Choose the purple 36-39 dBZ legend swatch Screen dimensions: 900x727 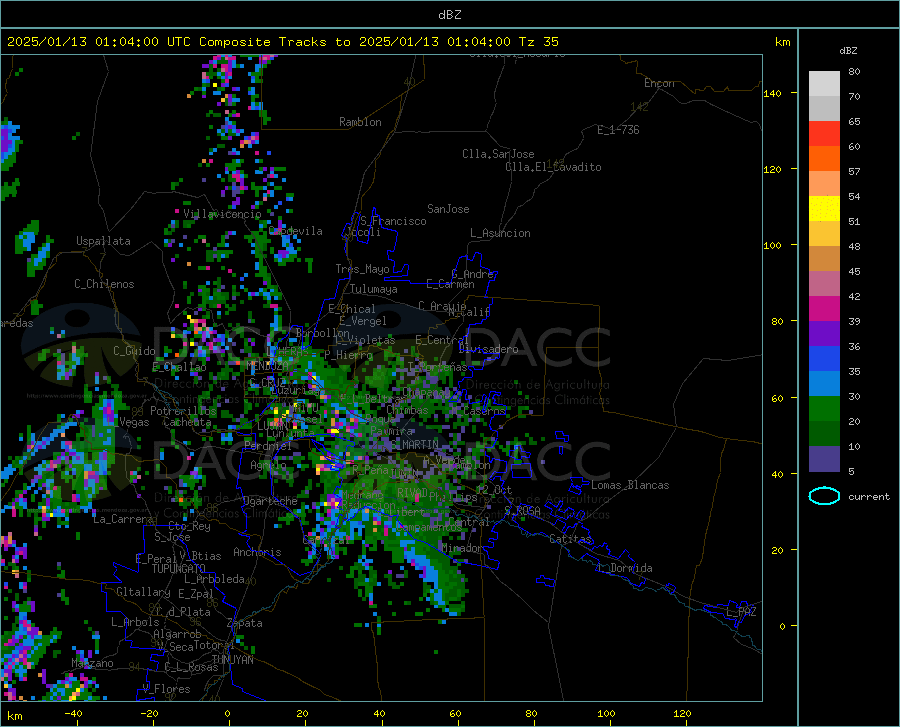coord(824,334)
